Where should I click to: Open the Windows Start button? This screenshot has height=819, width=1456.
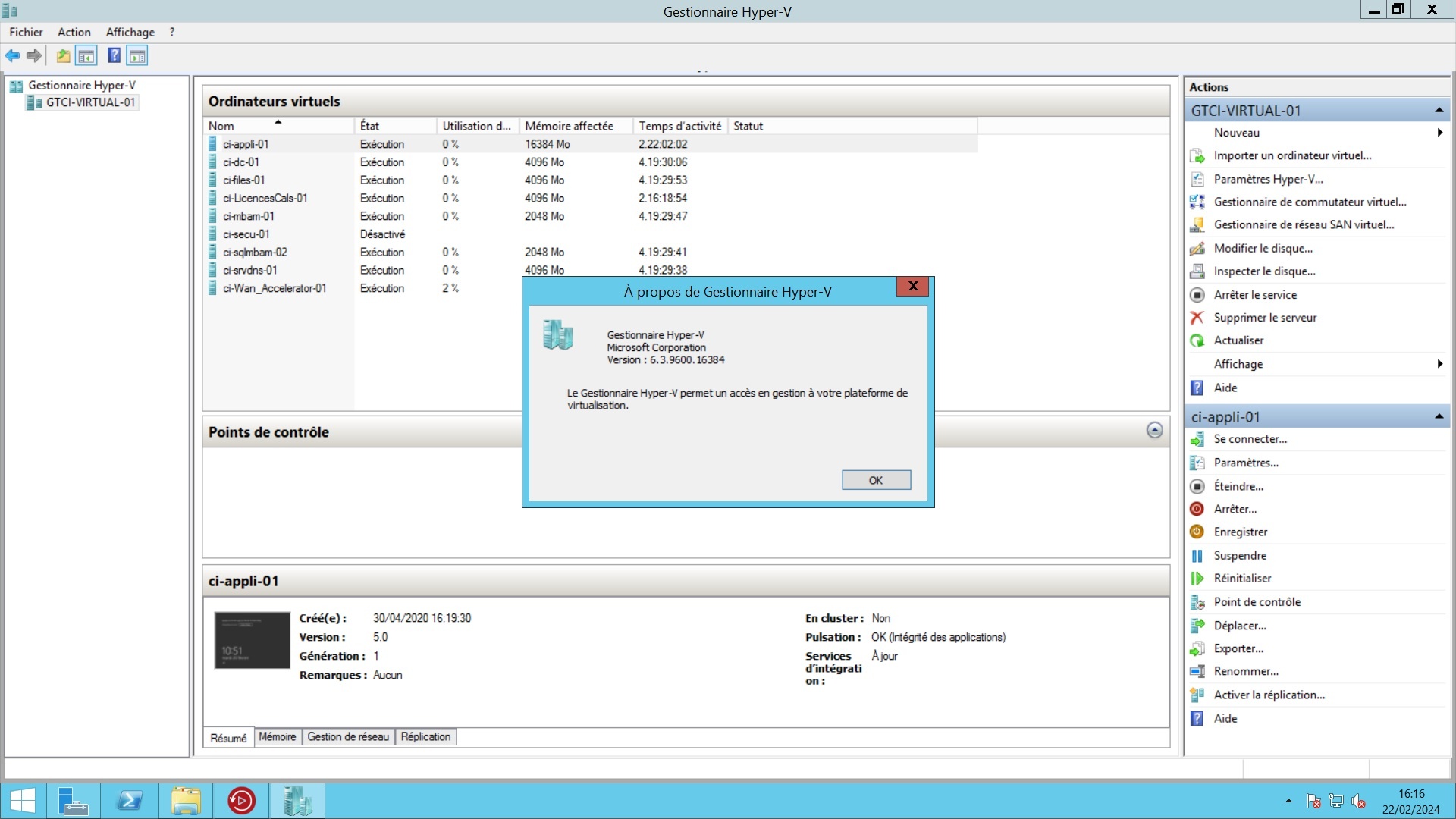pos(23,800)
